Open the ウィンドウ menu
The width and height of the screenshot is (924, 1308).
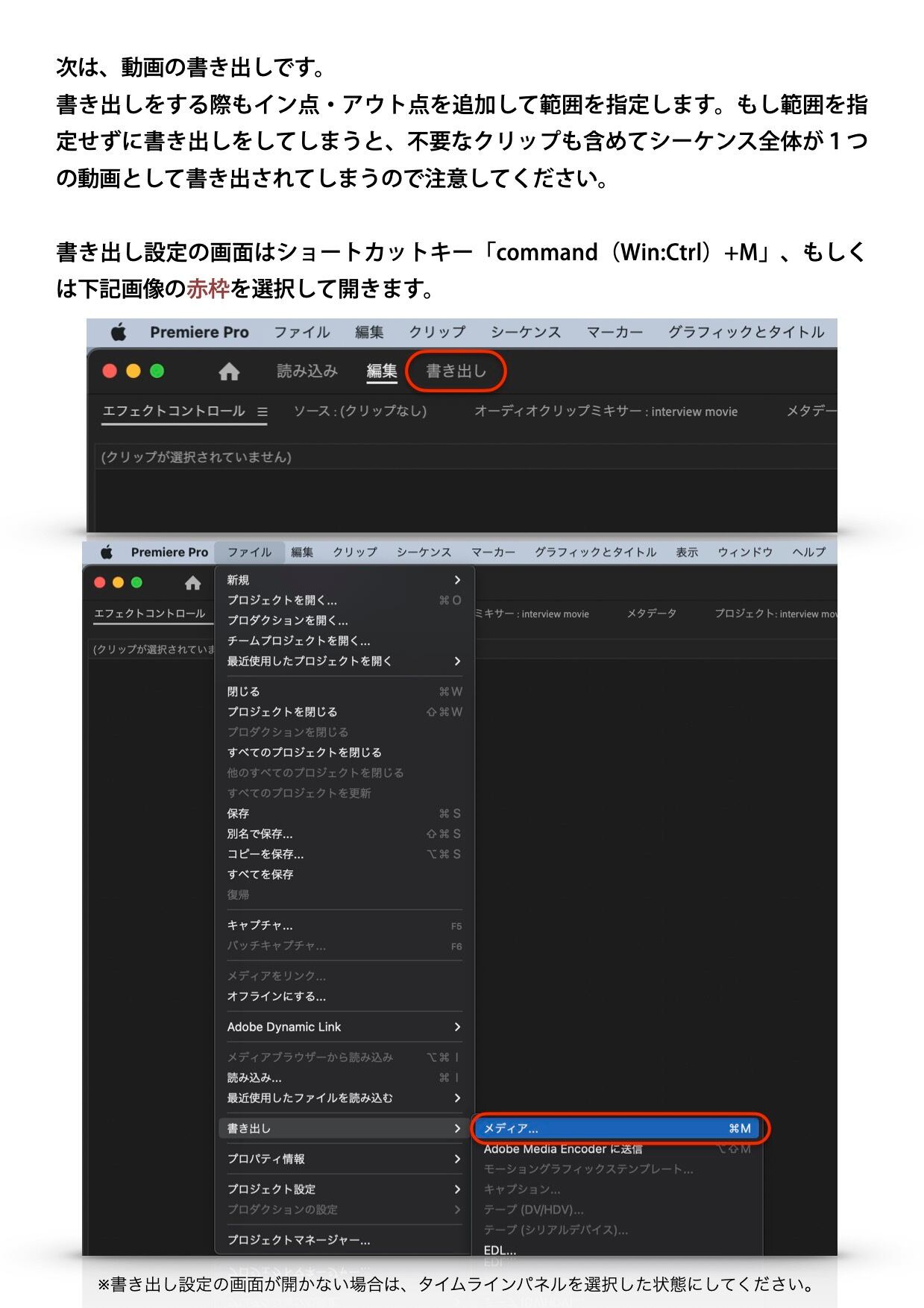pyautogui.click(x=745, y=552)
